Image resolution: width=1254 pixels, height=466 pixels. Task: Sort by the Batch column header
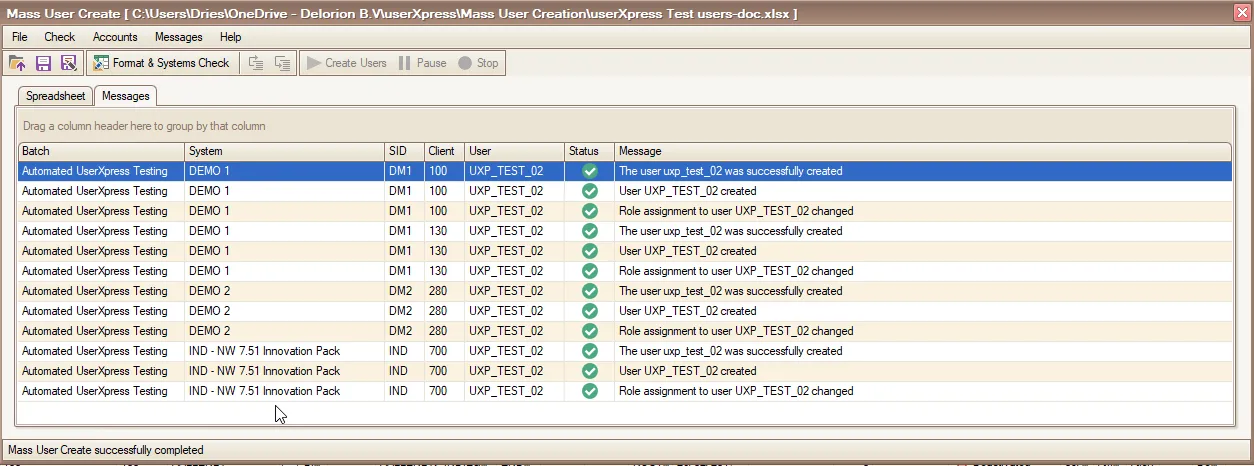pos(101,151)
